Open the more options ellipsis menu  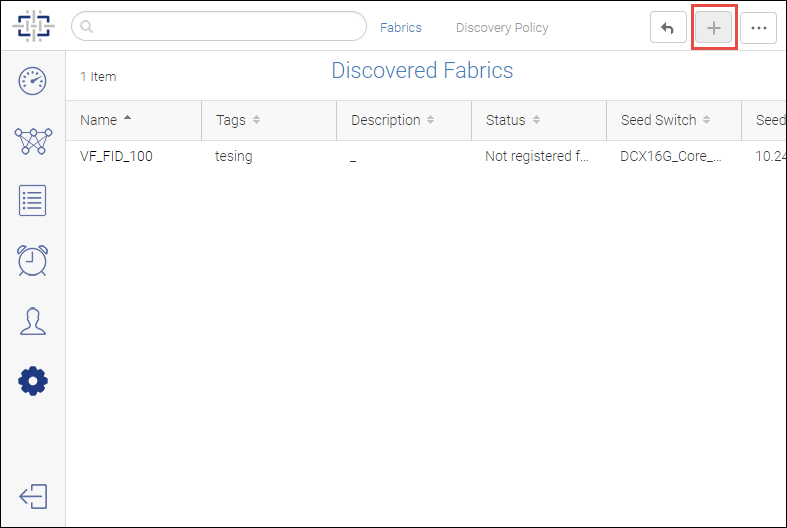758,28
